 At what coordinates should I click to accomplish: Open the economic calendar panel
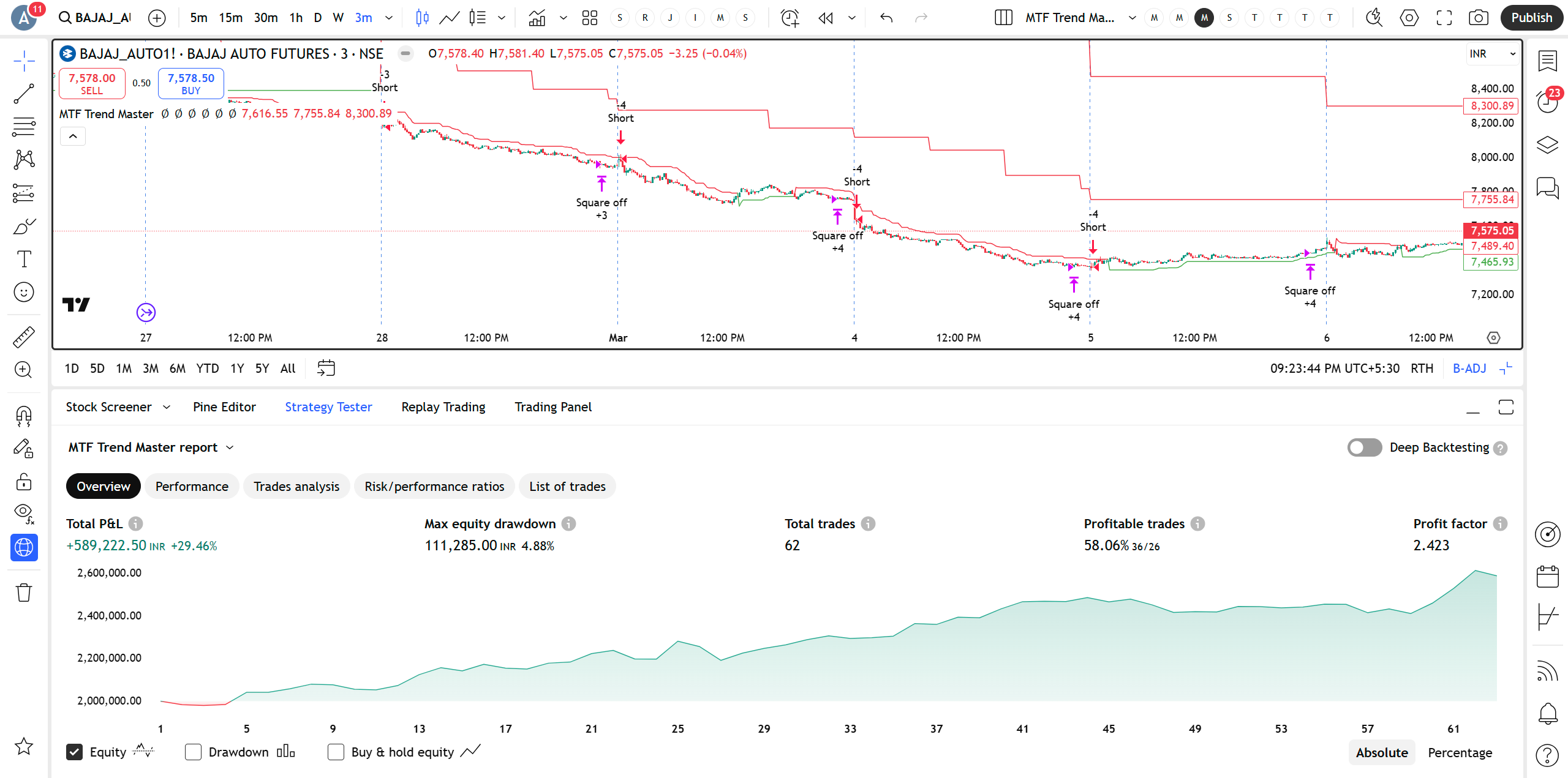1548,577
